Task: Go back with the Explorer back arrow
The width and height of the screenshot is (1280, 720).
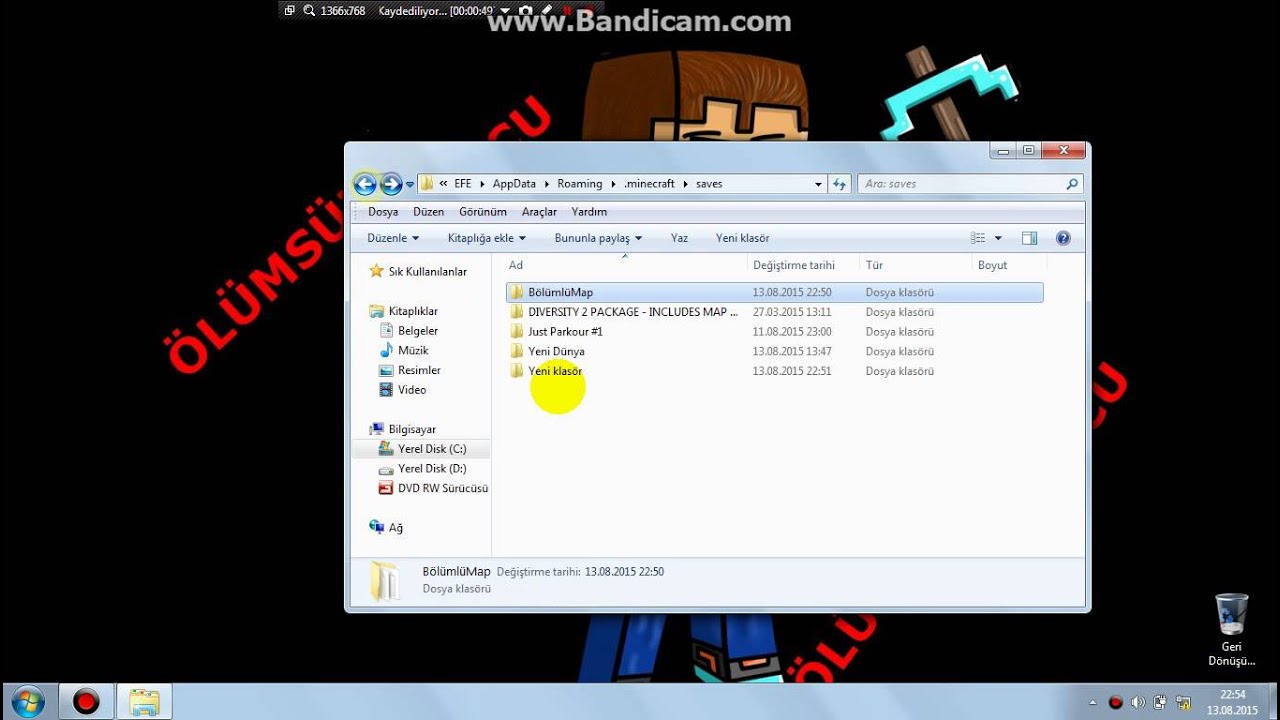Action: (365, 184)
